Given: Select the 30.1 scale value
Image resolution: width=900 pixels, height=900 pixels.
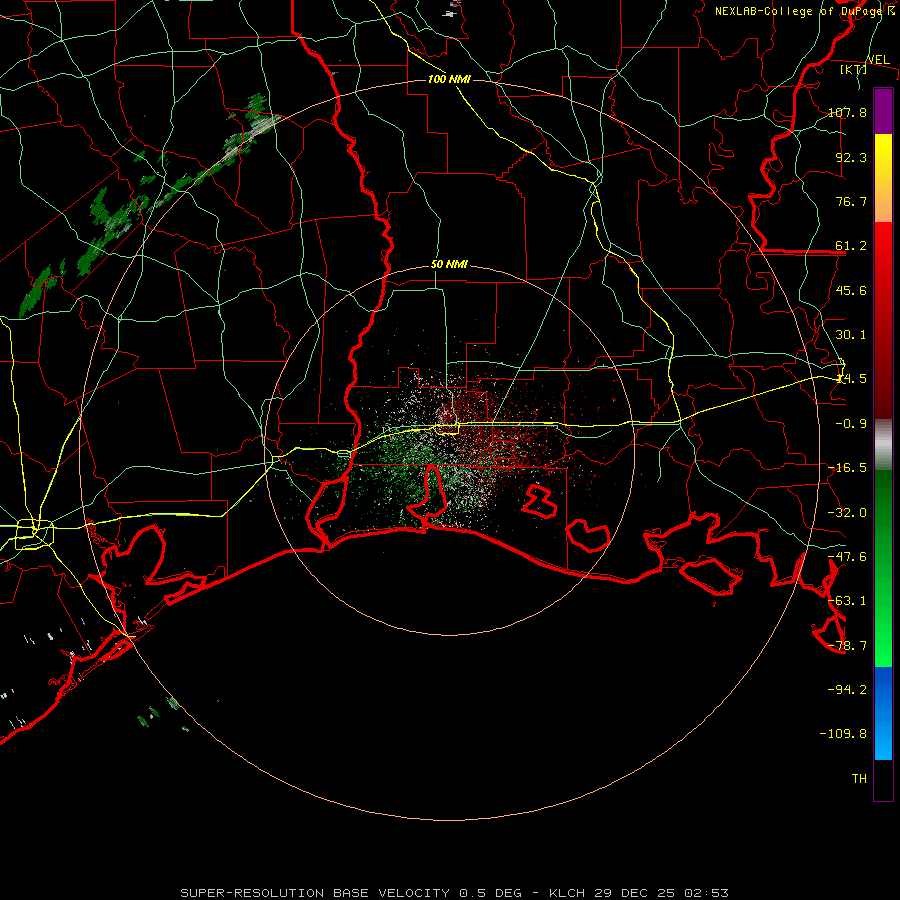Looking at the screenshot, I should point(851,335).
